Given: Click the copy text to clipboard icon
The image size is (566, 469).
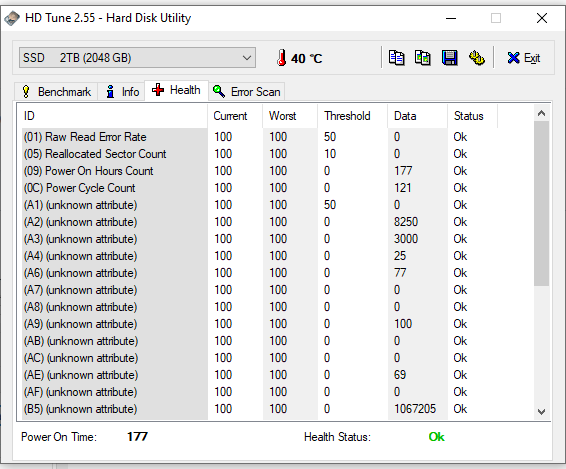Looking at the screenshot, I should (x=396, y=58).
